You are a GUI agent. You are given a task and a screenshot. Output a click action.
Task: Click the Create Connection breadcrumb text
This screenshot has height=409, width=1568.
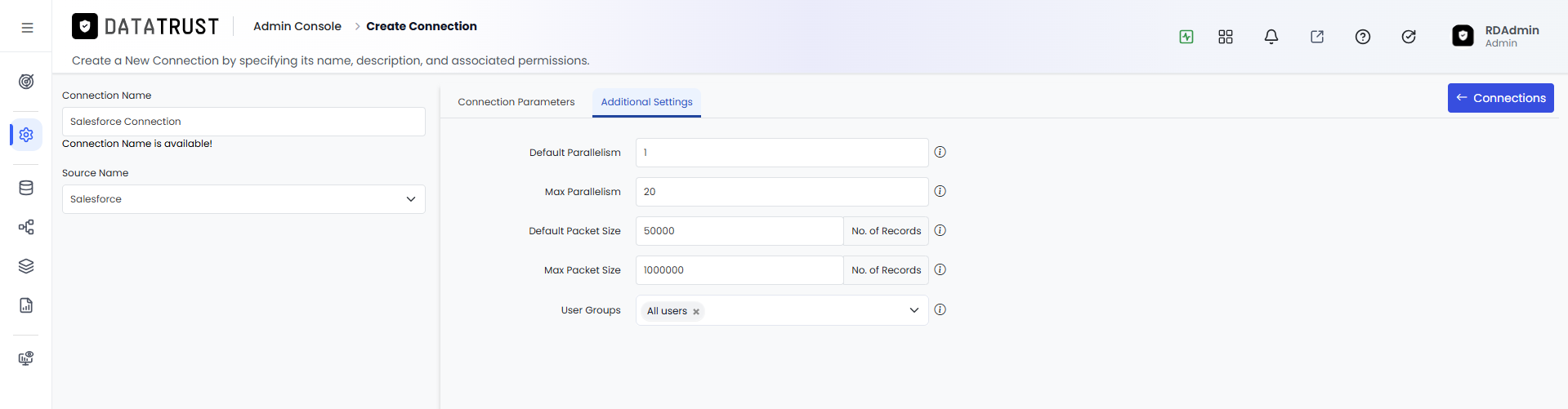pyautogui.click(x=422, y=26)
